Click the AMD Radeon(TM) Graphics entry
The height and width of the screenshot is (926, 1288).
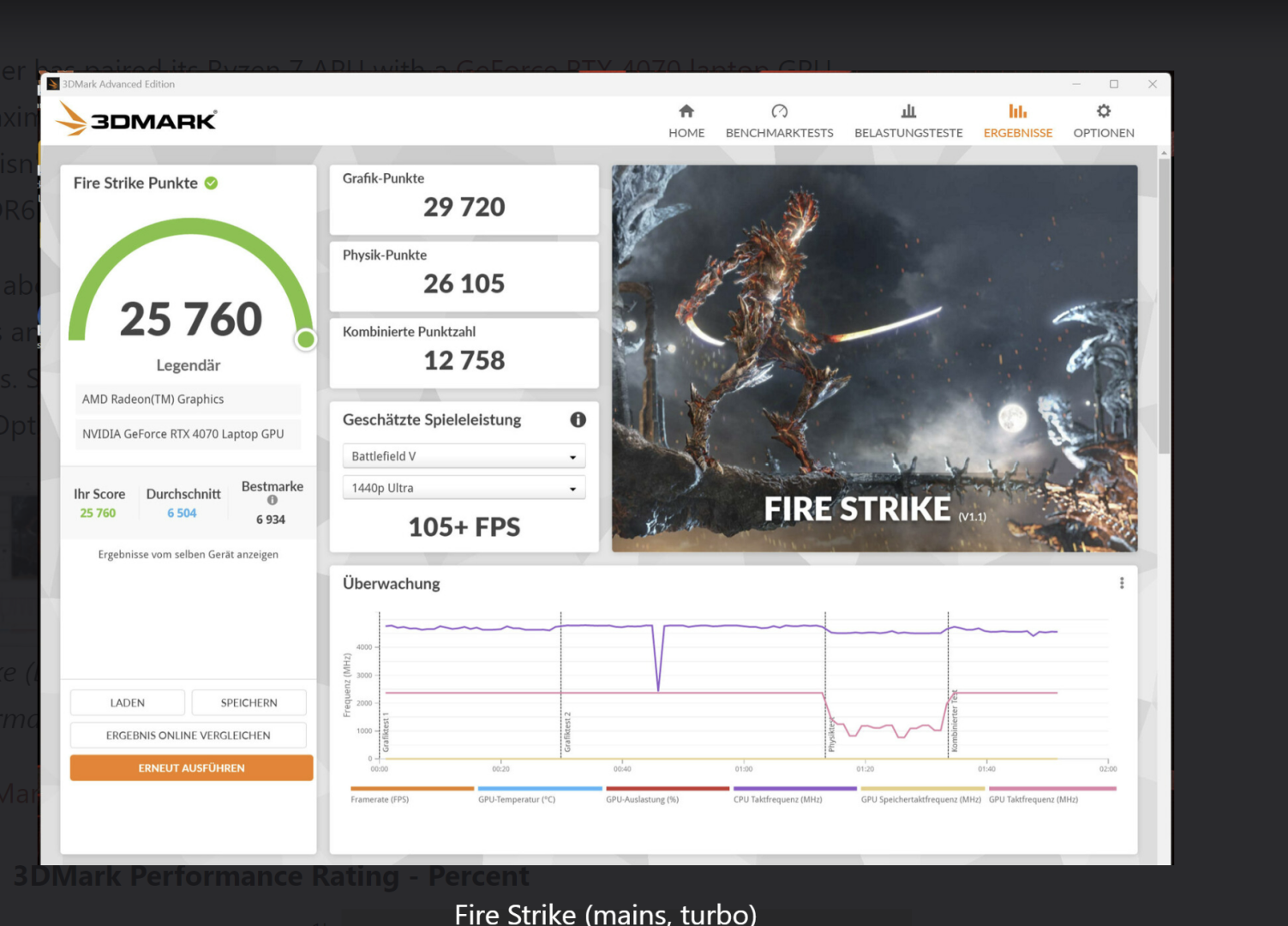(x=189, y=399)
